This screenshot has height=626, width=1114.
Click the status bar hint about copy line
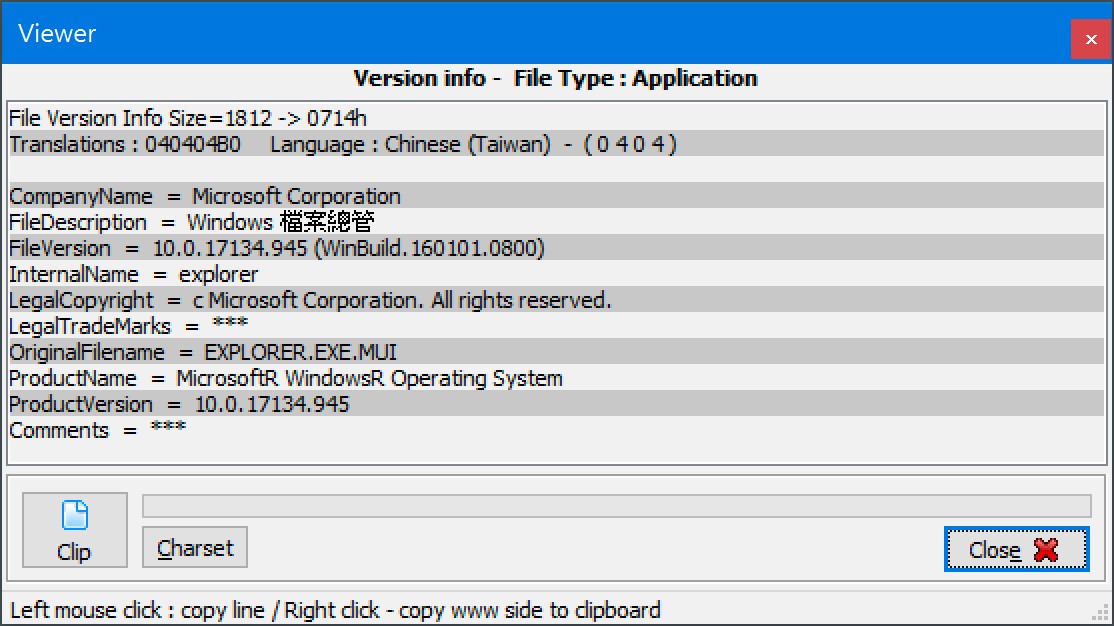[x=335, y=610]
